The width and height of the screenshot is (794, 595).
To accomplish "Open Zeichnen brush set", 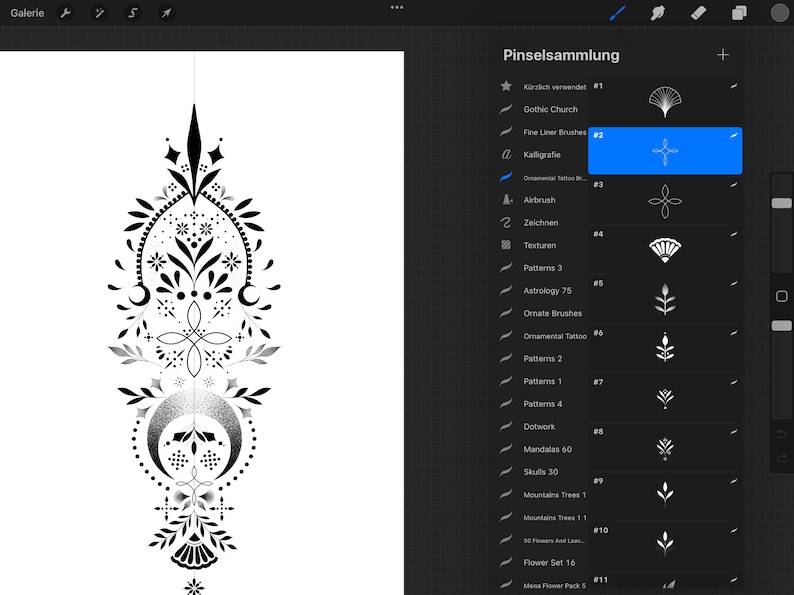I will point(542,222).
